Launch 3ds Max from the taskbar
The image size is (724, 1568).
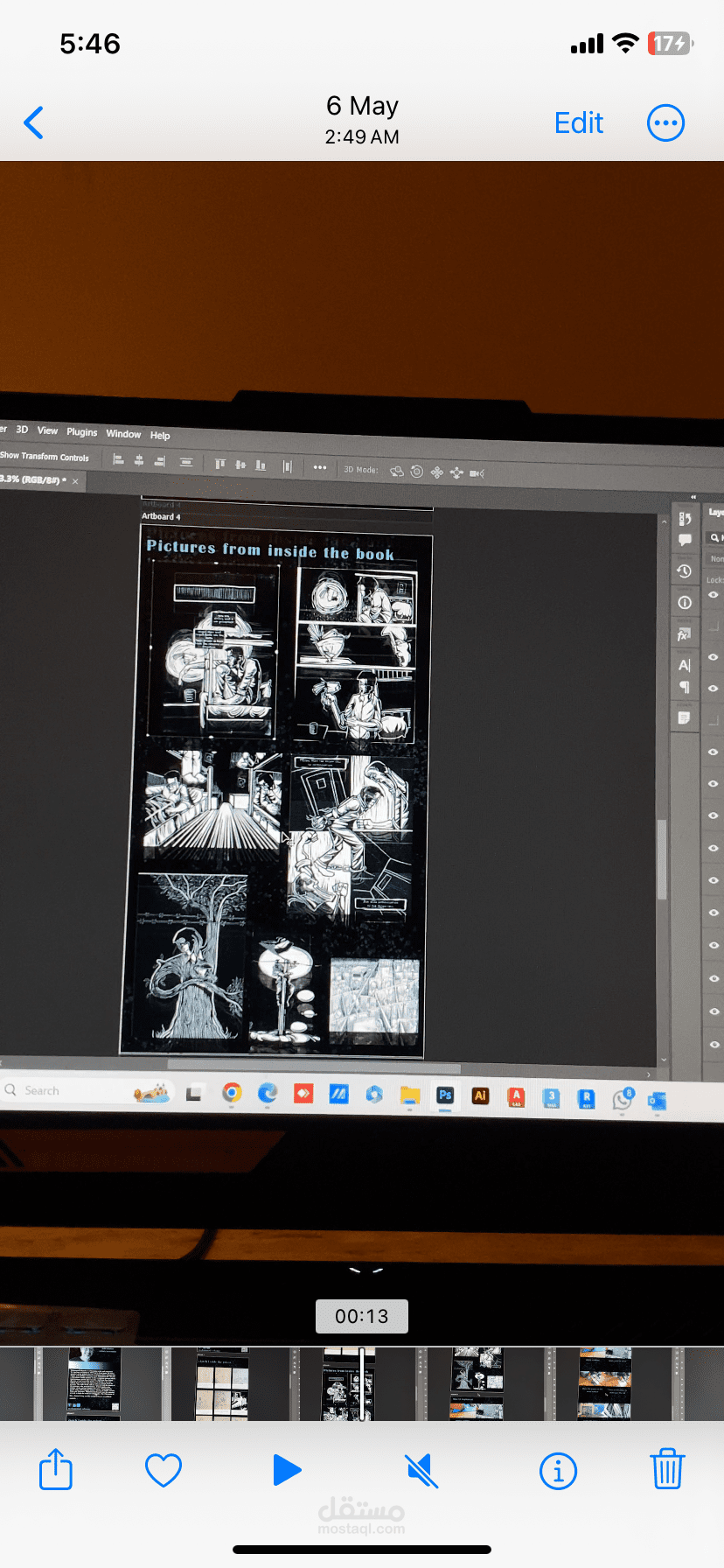[x=552, y=1098]
